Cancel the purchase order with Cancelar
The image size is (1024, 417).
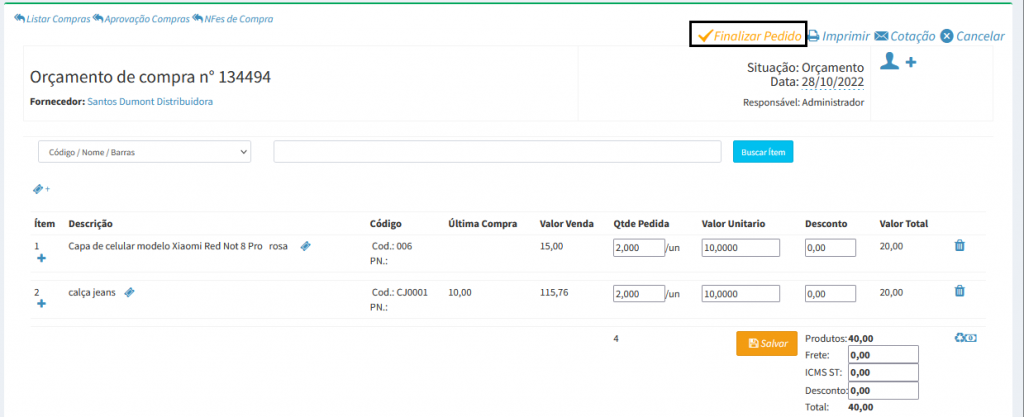(x=972, y=36)
